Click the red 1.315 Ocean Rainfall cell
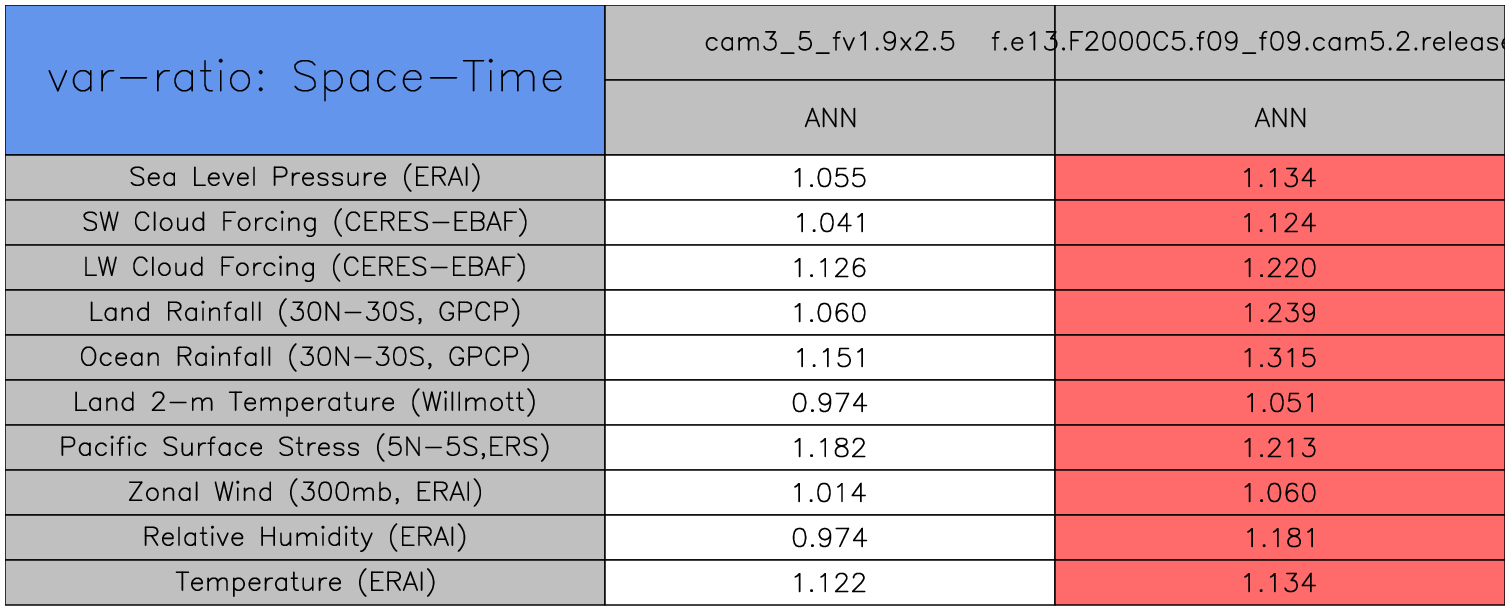The width and height of the screenshot is (1510, 611). click(x=1280, y=358)
